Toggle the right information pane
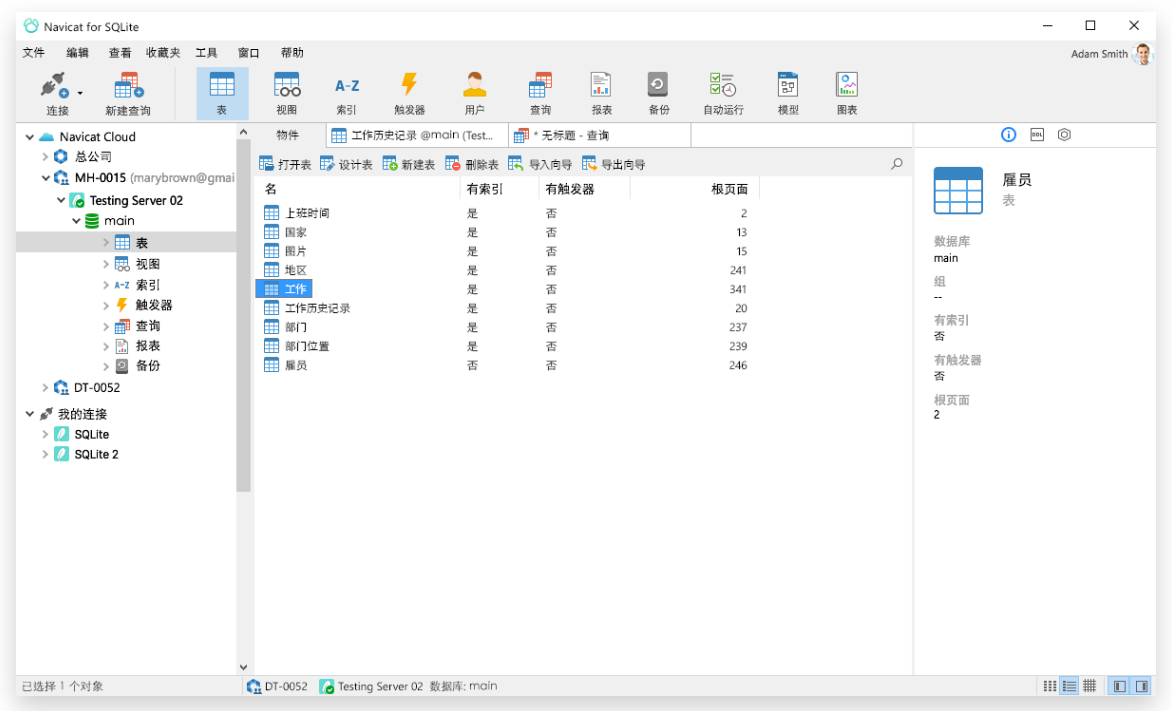This screenshot has height=711, width=1172. coord(1141,686)
